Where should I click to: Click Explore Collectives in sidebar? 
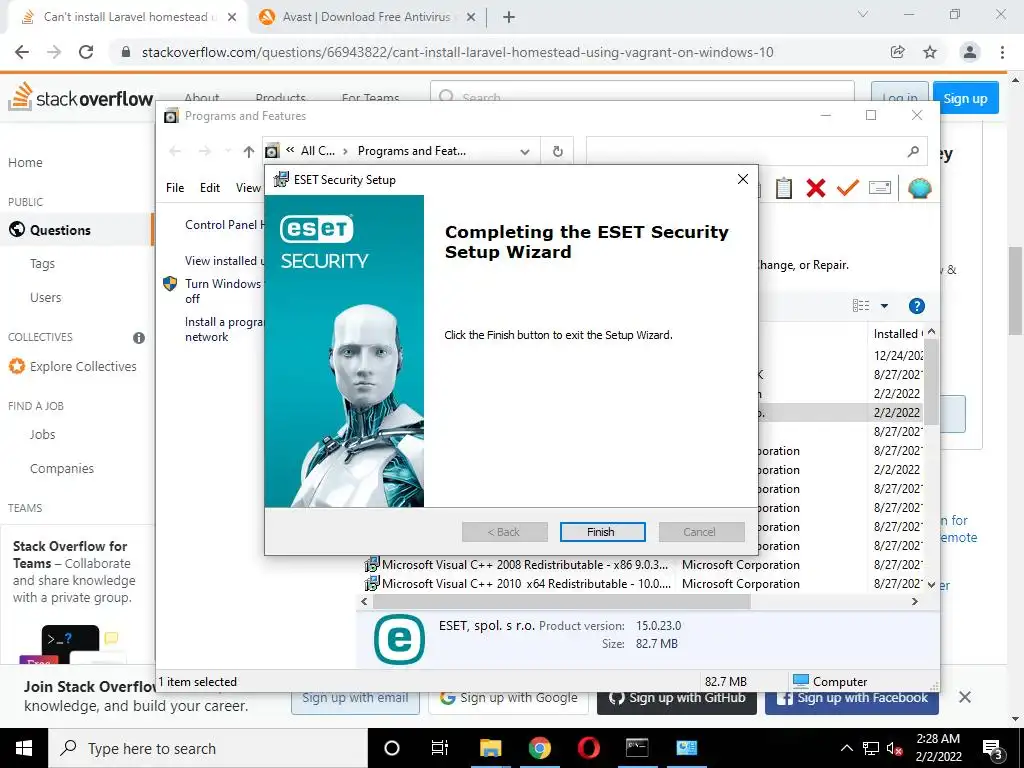click(83, 366)
